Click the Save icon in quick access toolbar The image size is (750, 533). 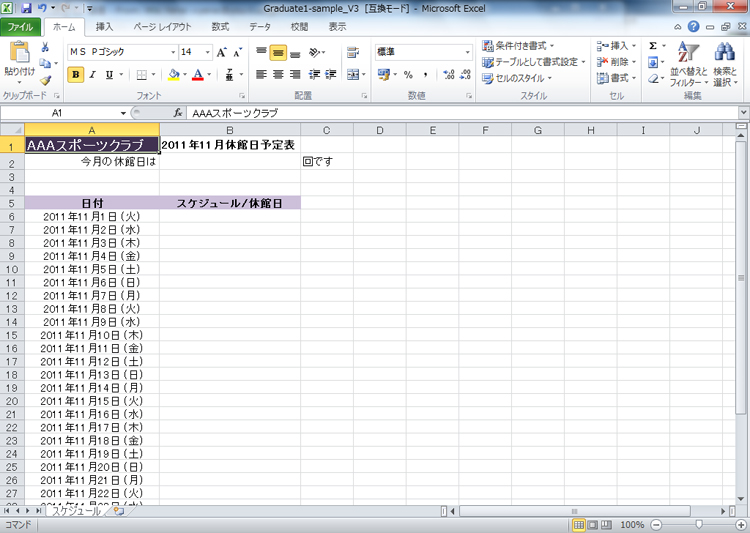coord(26,8)
